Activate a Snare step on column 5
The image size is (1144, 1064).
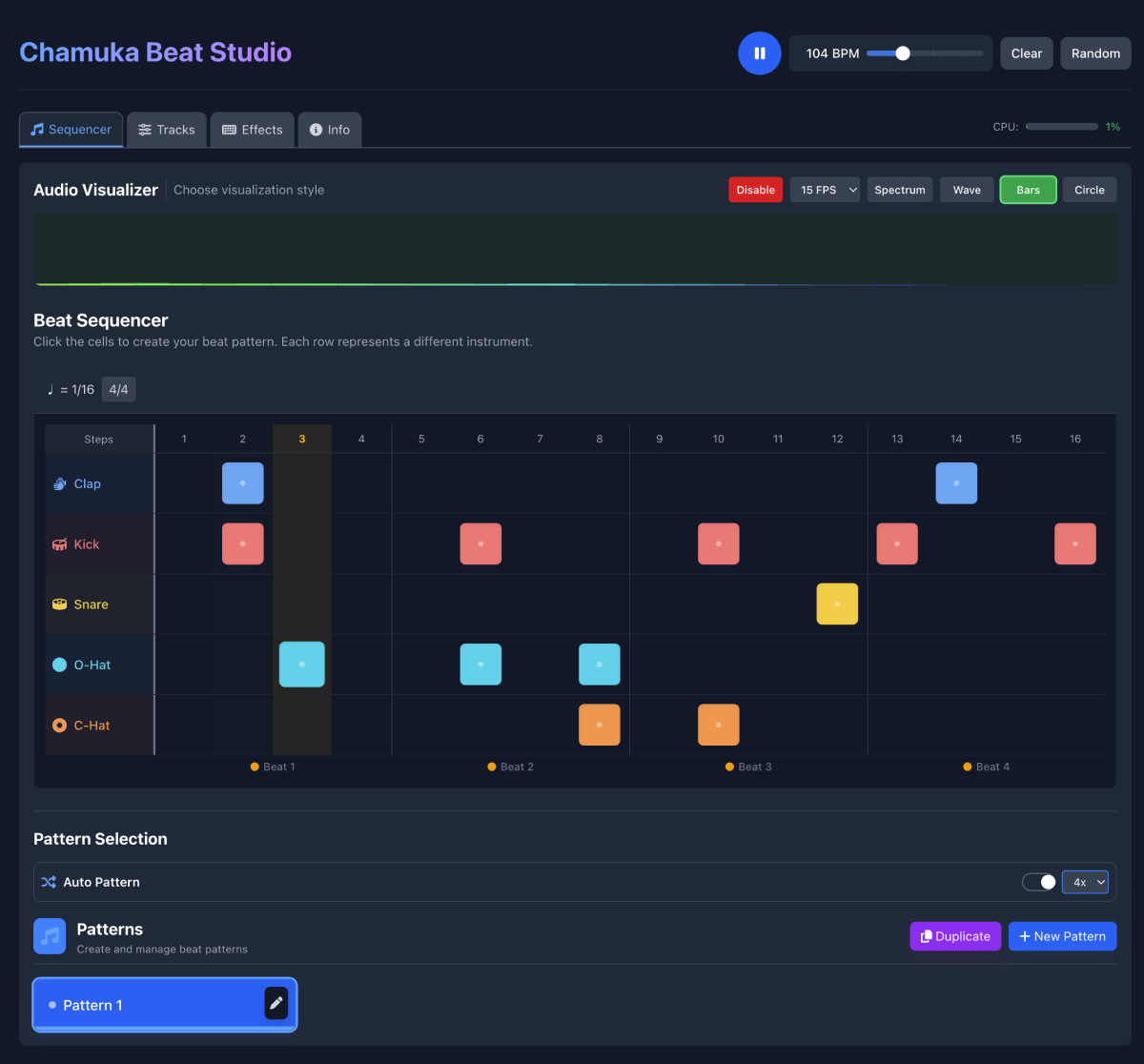pyautogui.click(x=421, y=604)
